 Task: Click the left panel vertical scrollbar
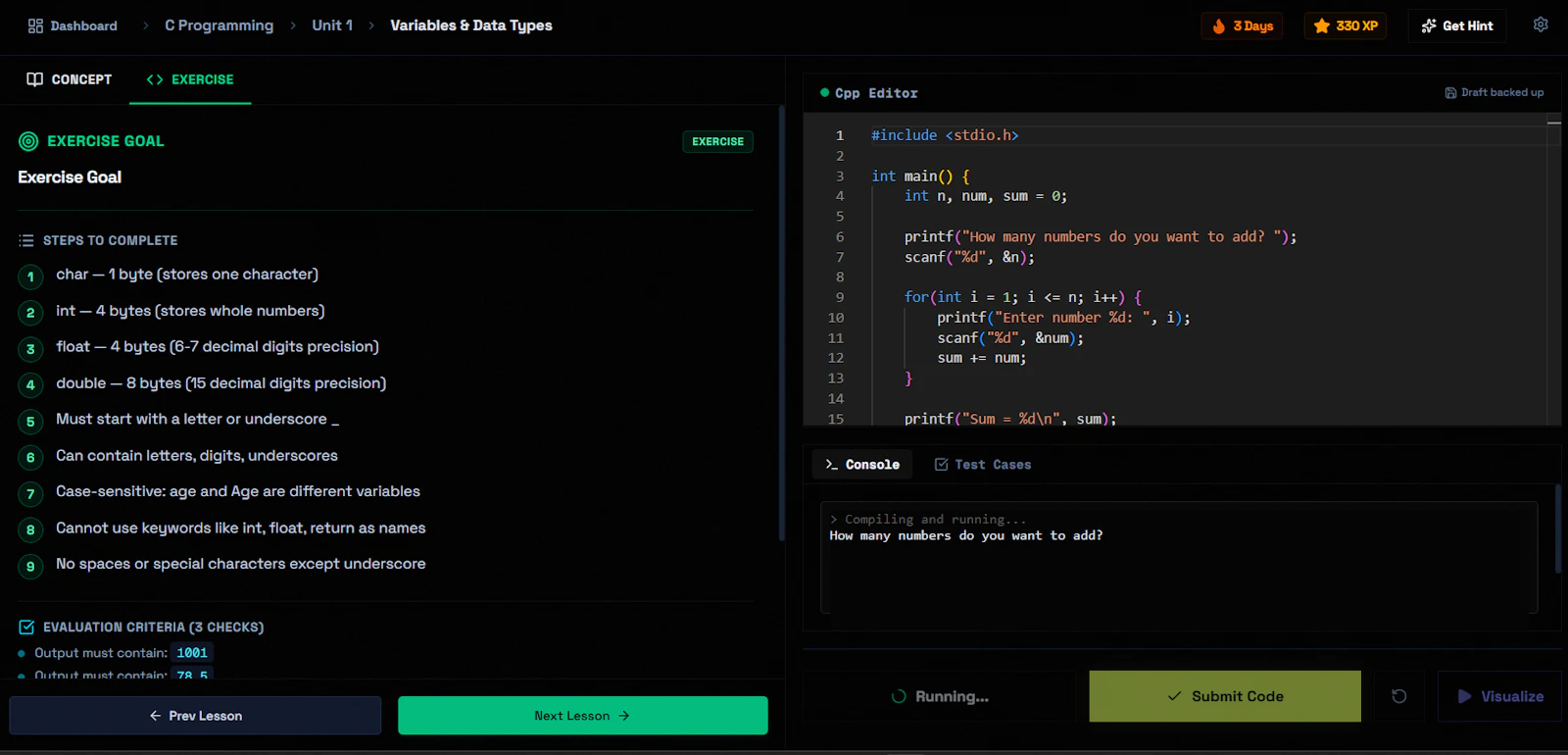coord(781,324)
